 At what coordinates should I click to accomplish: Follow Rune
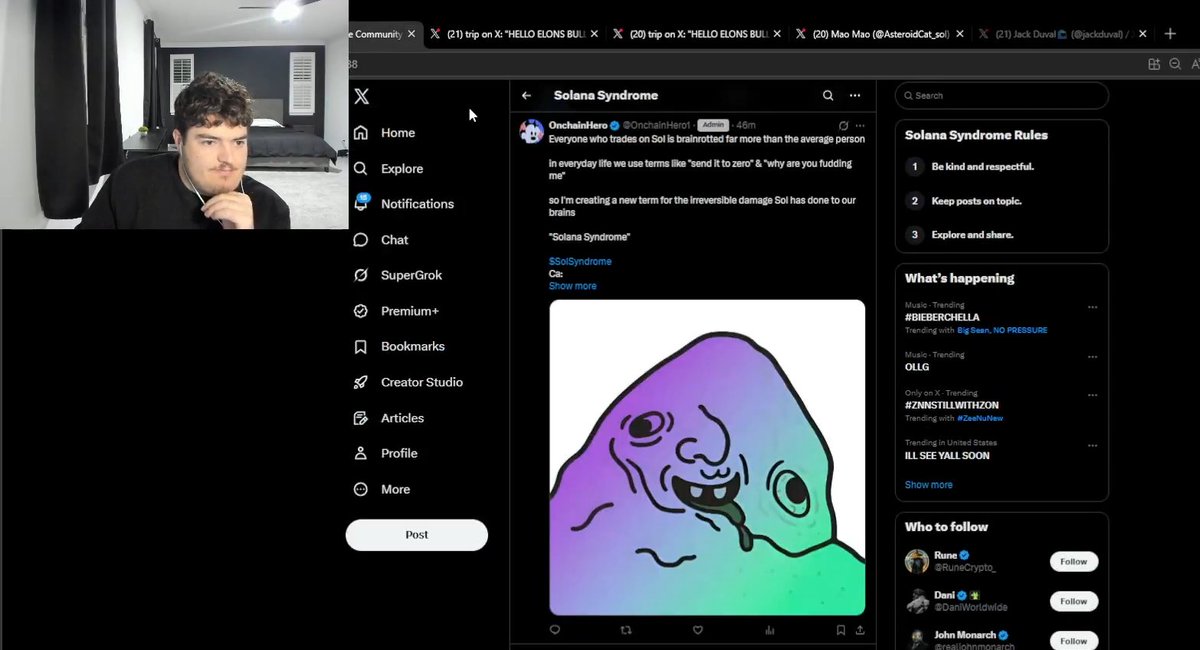tap(1074, 562)
